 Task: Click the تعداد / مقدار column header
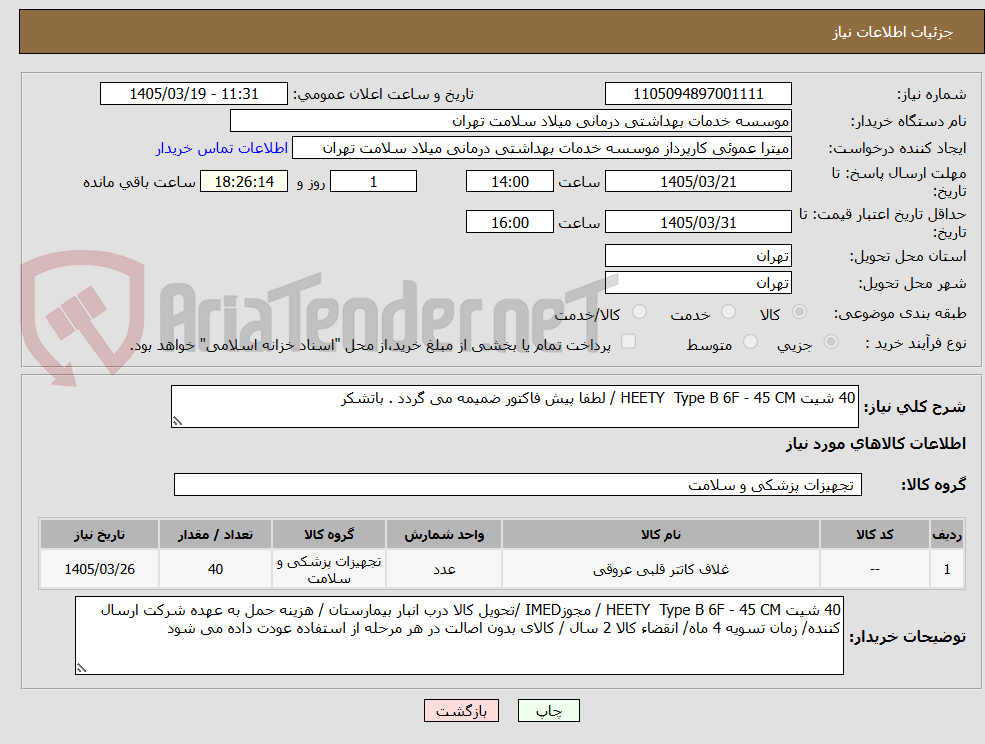(215, 535)
